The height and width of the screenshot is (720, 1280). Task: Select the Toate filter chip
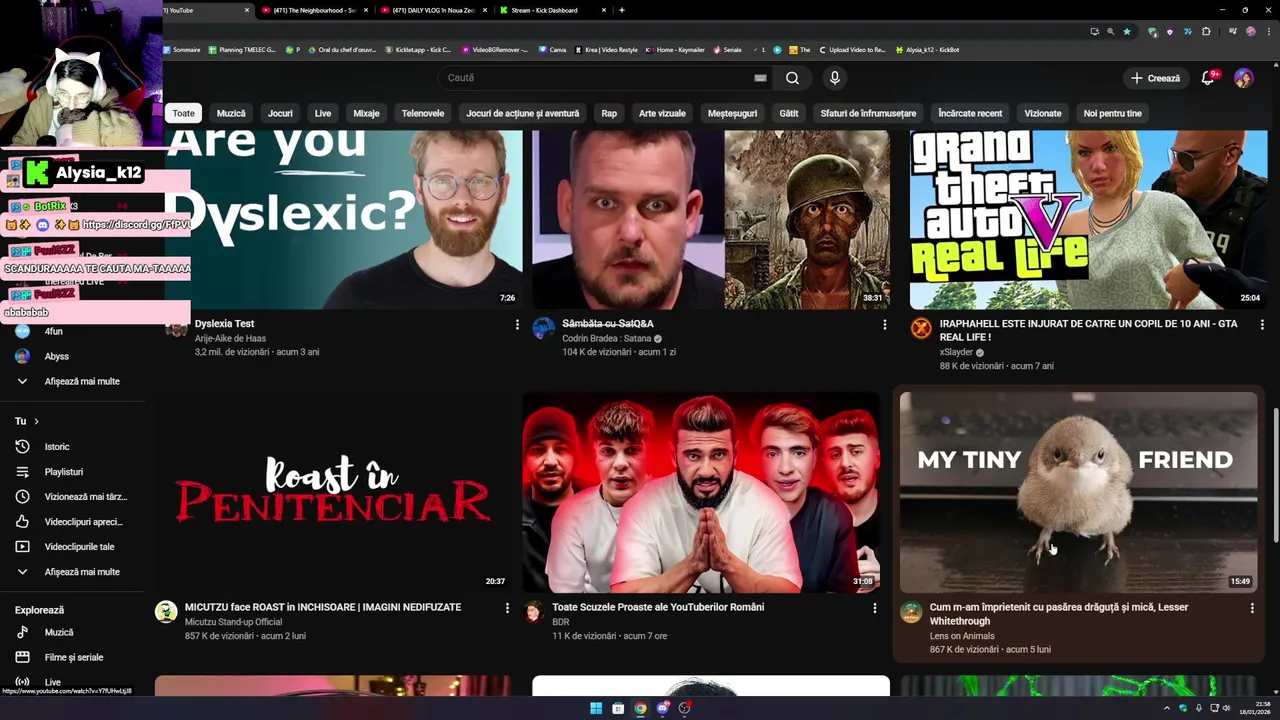pyautogui.click(x=183, y=113)
